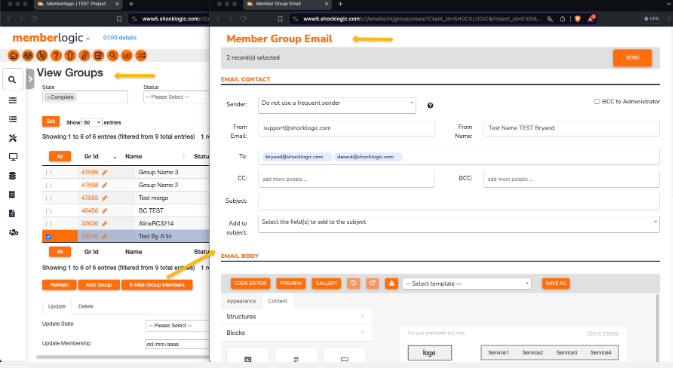Open the Sender frequent sender dropdown
Screen dimensions: 673x368
(x=337, y=105)
